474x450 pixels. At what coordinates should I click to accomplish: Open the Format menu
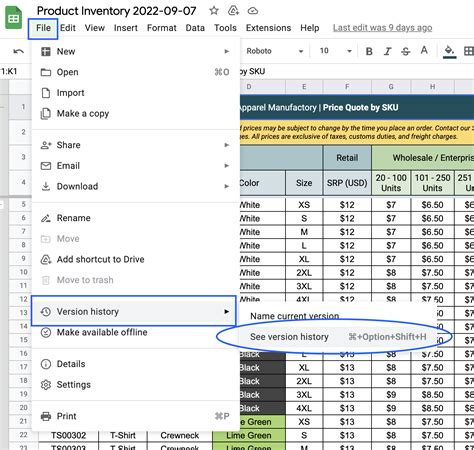coord(162,28)
